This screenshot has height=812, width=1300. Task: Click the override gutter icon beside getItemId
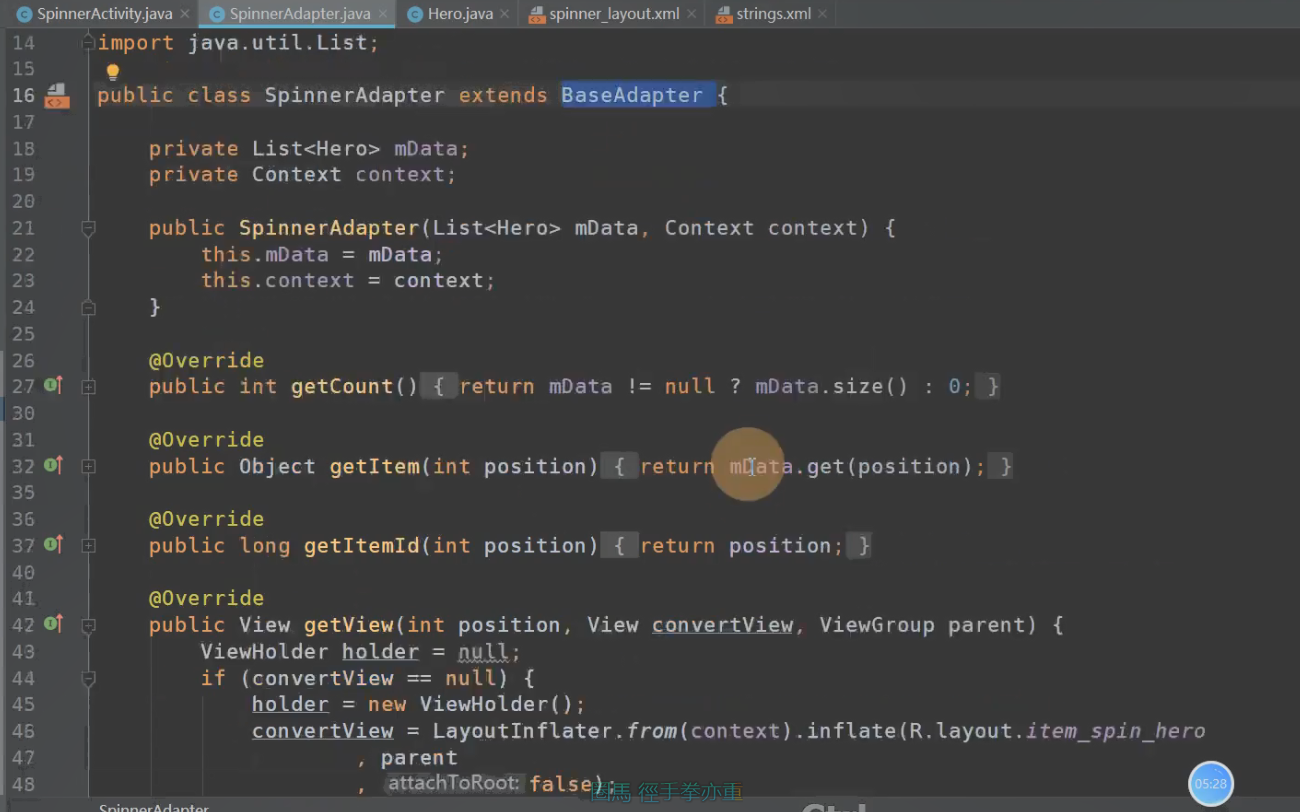click(x=53, y=544)
